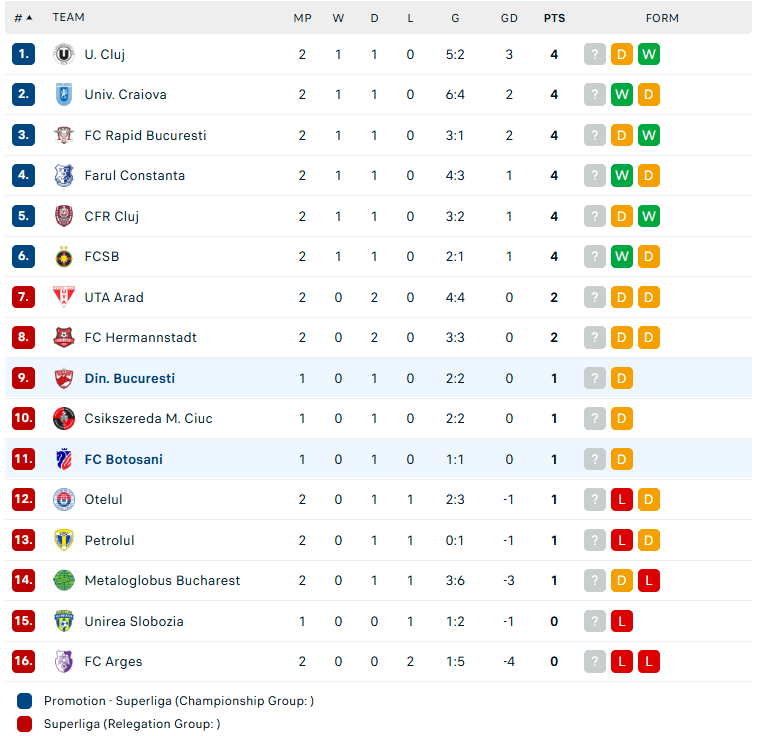The width and height of the screenshot is (757, 736).
Task: Click the Din. Bucuresti red crest
Action: tap(63, 378)
